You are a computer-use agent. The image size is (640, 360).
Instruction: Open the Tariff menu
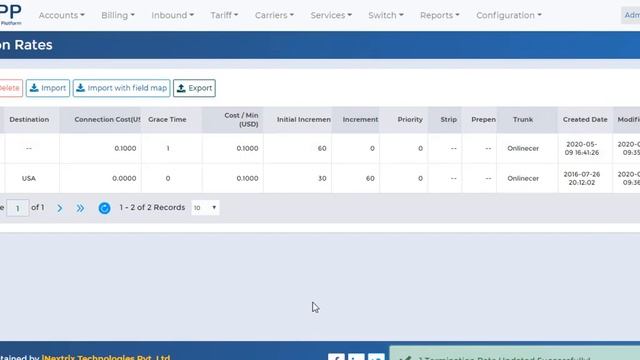[x=224, y=15]
